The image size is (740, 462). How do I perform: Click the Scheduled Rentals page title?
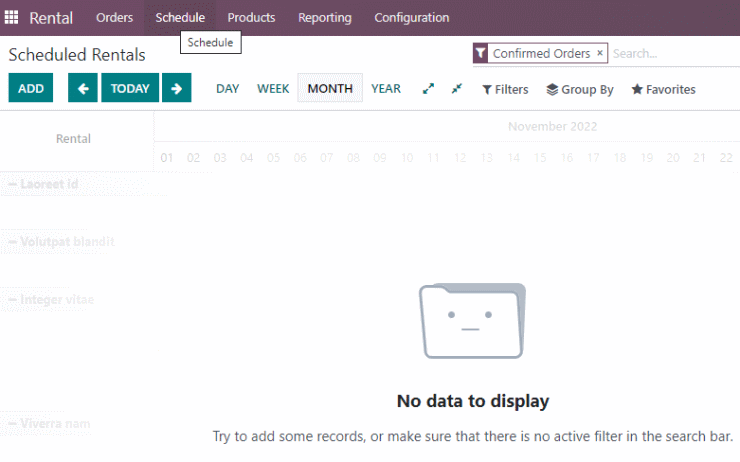tap(77, 55)
